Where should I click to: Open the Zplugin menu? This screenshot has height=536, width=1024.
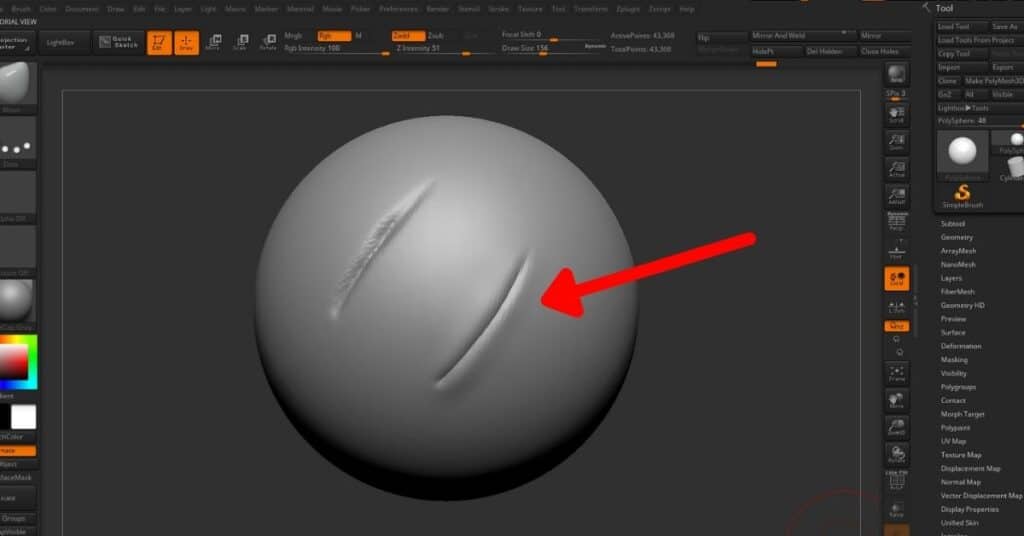628,9
